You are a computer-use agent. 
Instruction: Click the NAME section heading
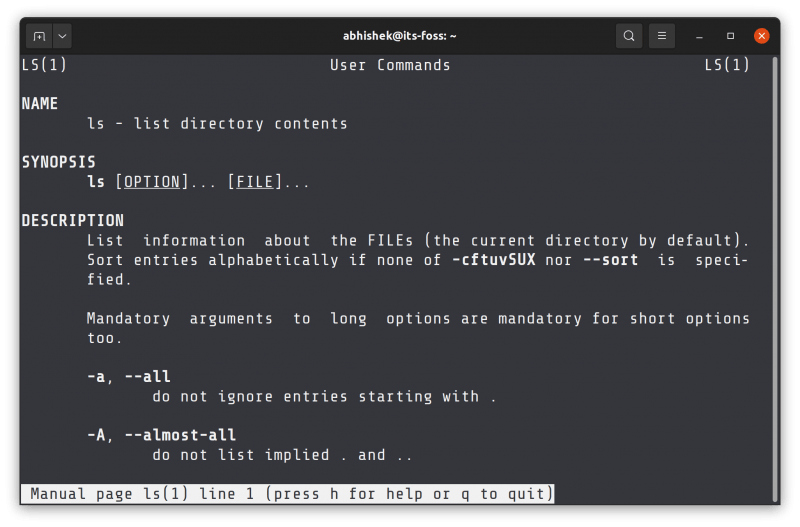pos(40,104)
